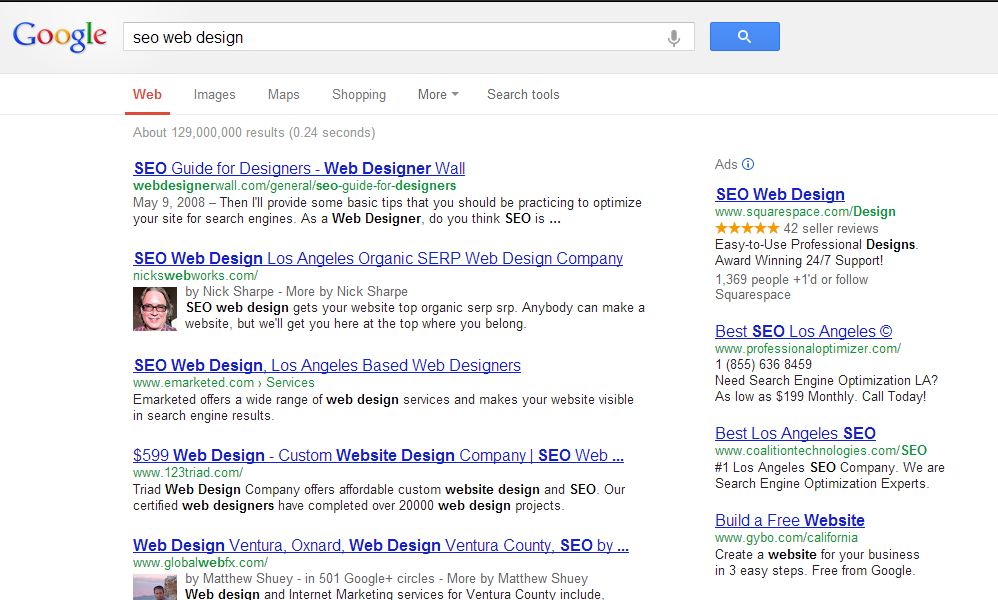This screenshot has height=600, width=998.
Task: Open Search tools
Action: coord(523,95)
